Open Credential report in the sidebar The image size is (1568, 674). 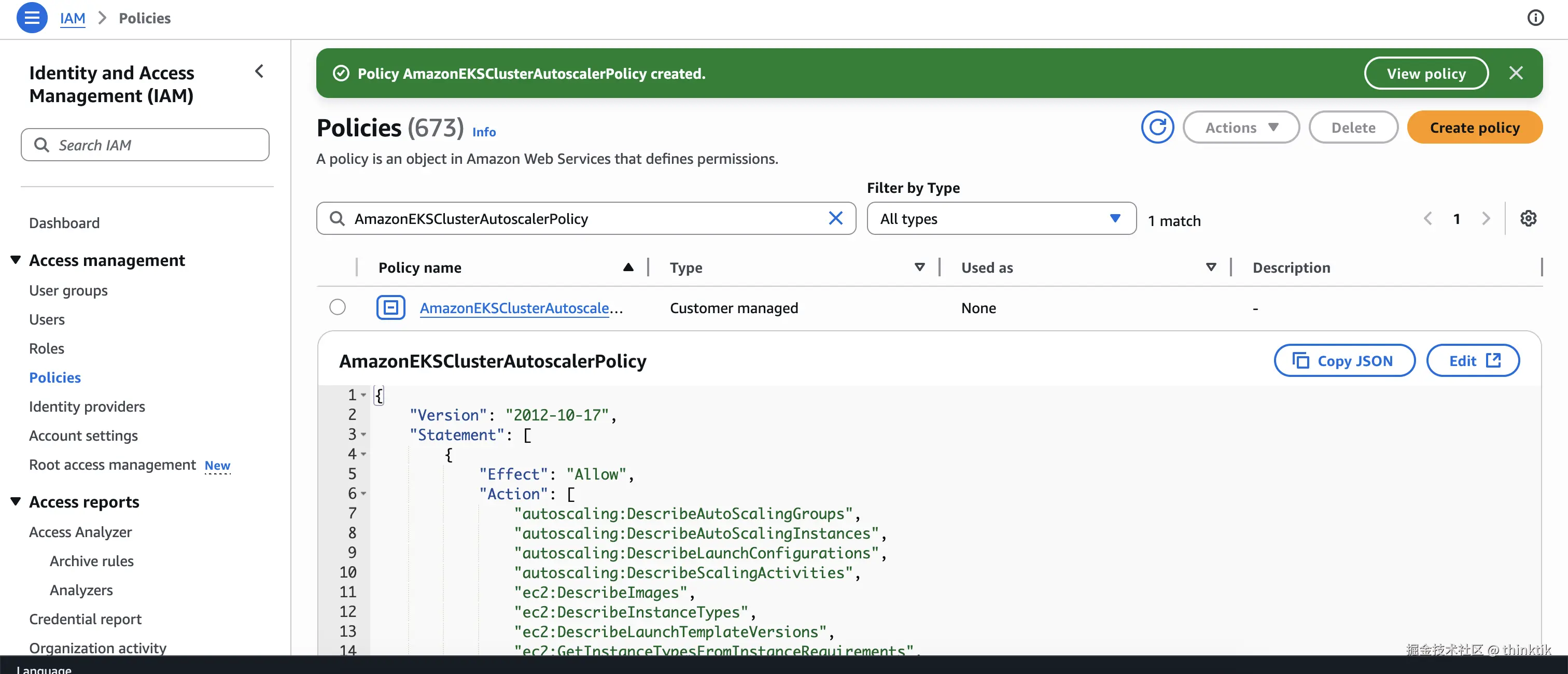pyautogui.click(x=85, y=619)
